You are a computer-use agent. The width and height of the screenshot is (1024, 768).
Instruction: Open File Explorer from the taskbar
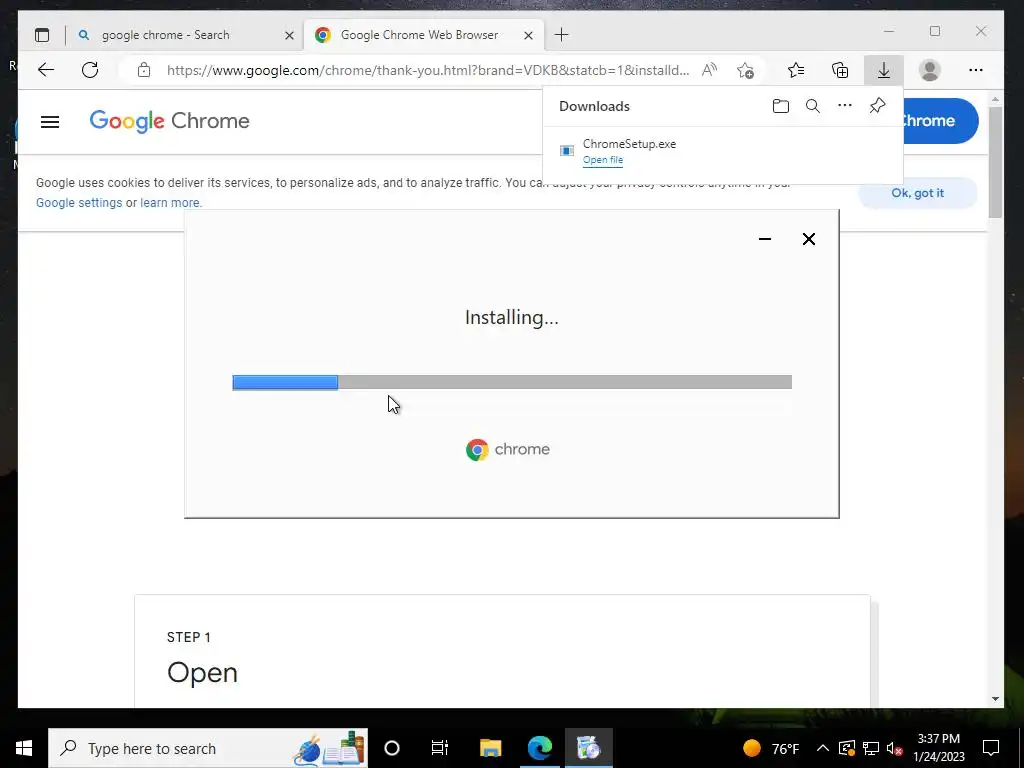(490, 748)
